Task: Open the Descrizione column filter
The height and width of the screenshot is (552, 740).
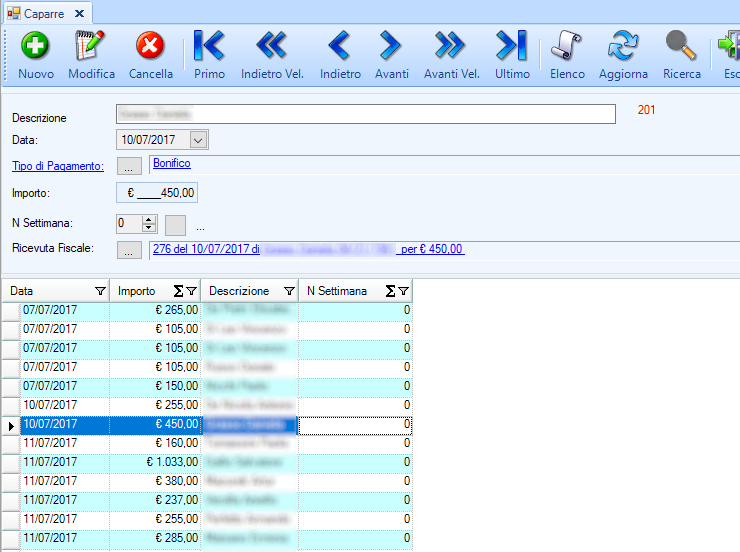Action: (288, 291)
